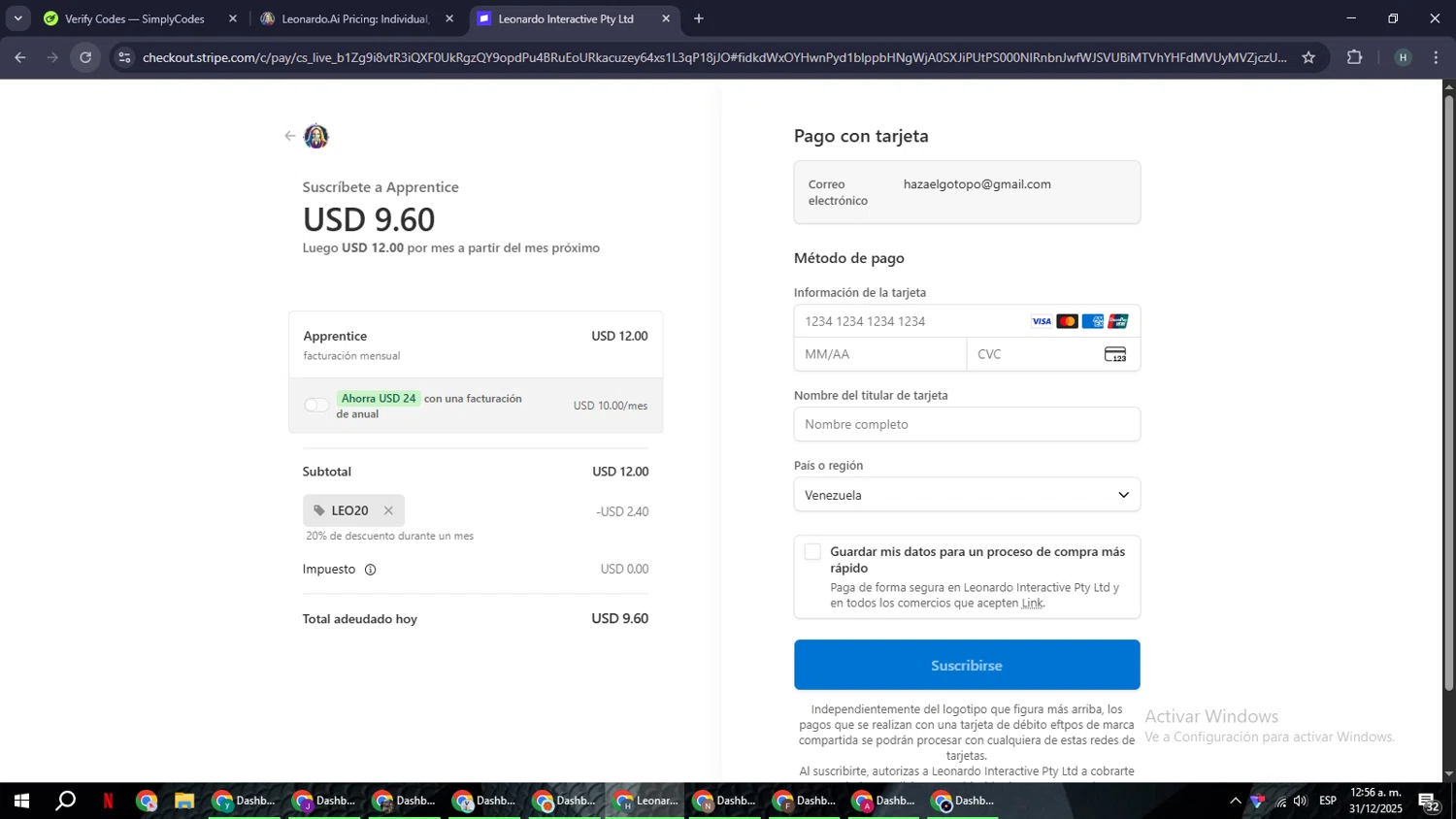Check Guardar mis datos checkbox
Viewport: 1456px width, 819px height.
coord(812,552)
